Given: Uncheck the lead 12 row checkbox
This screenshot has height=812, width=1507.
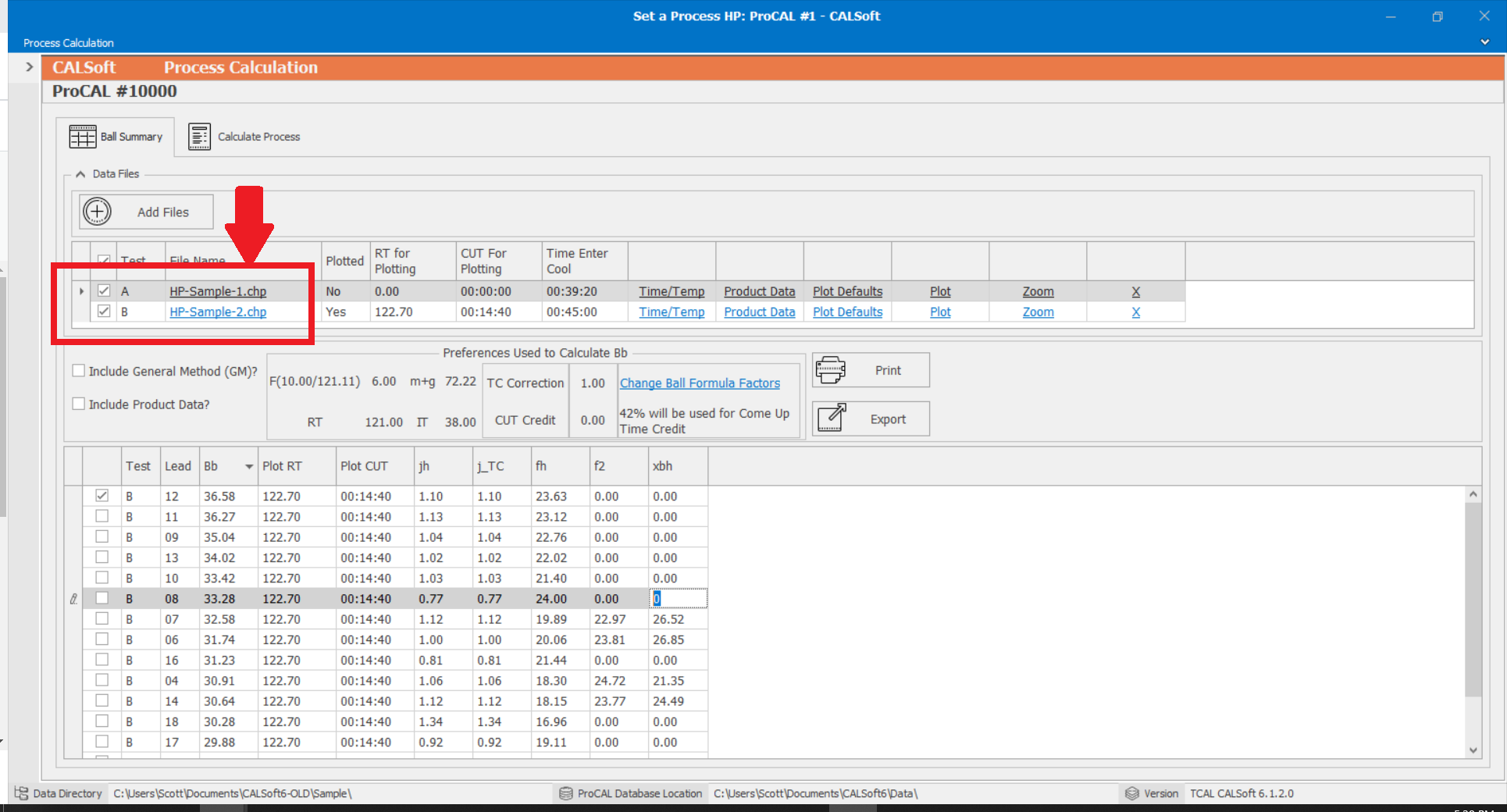Looking at the screenshot, I should pyautogui.click(x=102, y=495).
